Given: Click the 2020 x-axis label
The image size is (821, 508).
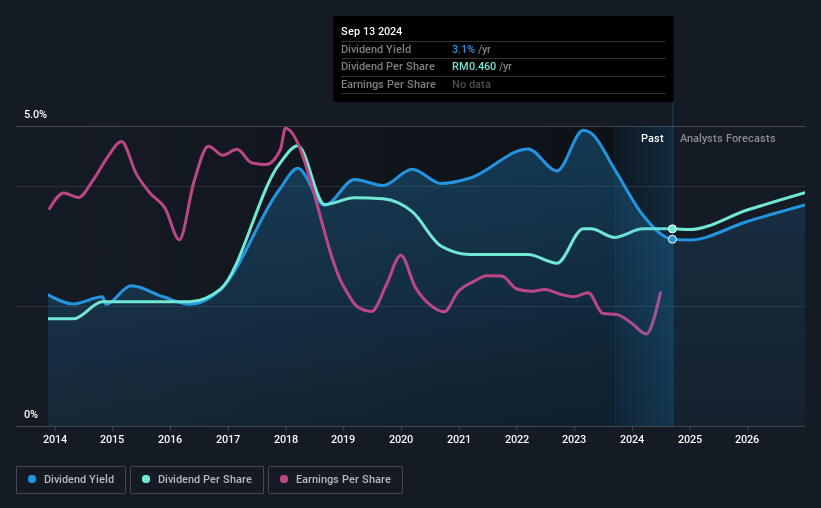Looking at the screenshot, I should pos(401,439).
